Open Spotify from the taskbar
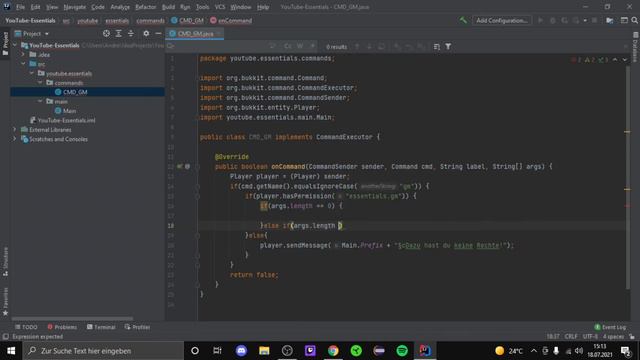The height and width of the screenshot is (360, 640). pyautogui.click(x=402, y=351)
